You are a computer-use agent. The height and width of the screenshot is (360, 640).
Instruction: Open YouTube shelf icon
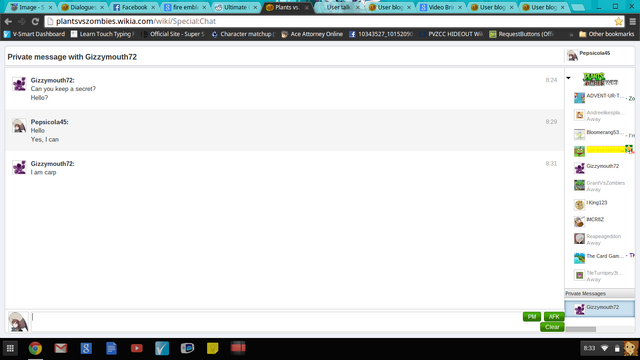click(x=137, y=348)
